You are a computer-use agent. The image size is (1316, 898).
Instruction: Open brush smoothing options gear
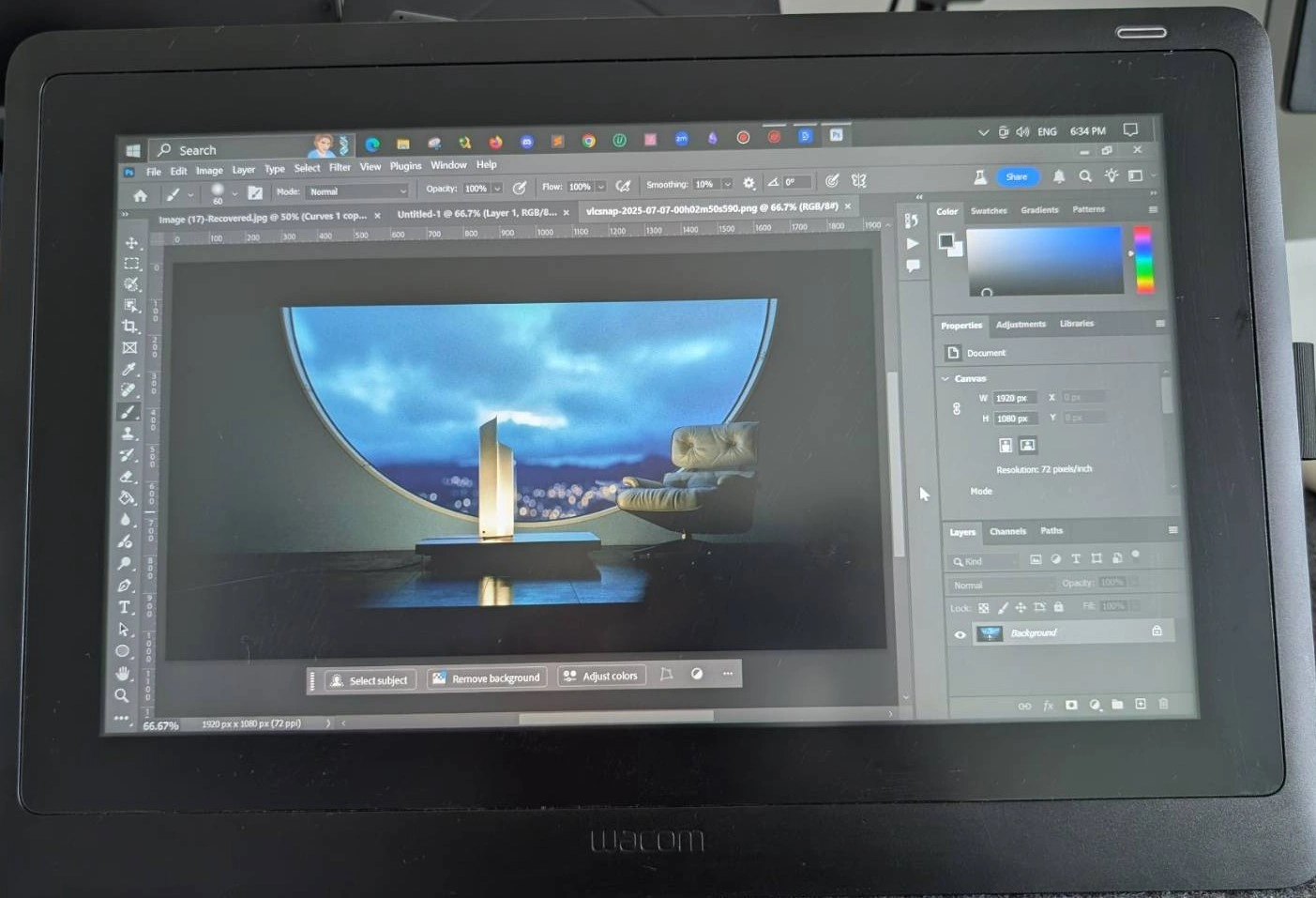coord(749,183)
